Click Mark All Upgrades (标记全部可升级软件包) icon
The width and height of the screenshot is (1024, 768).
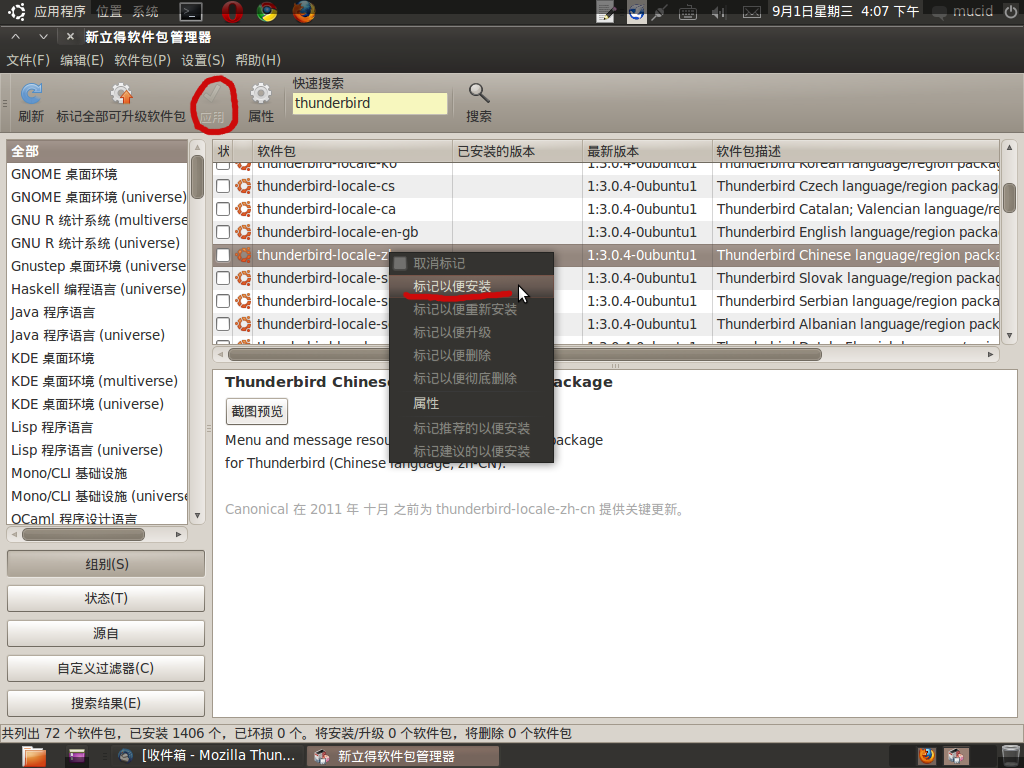coord(121,95)
